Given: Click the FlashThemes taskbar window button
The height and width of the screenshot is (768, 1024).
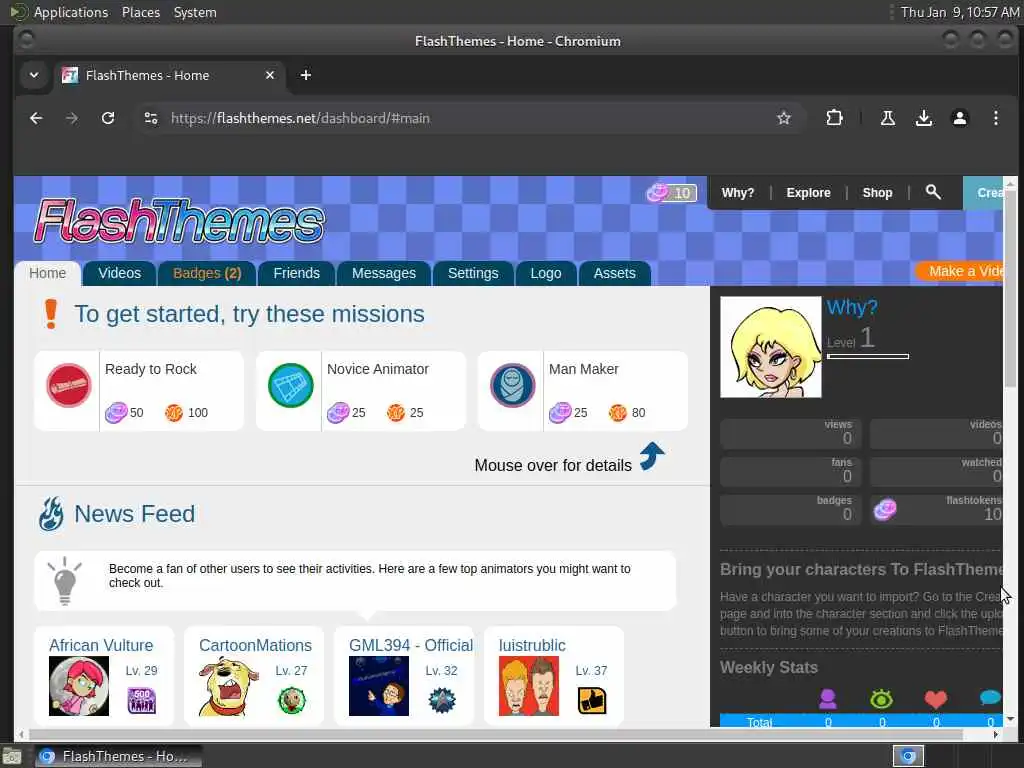Looking at the screenshot, I should pyautogui.click(x=118, y=756).
